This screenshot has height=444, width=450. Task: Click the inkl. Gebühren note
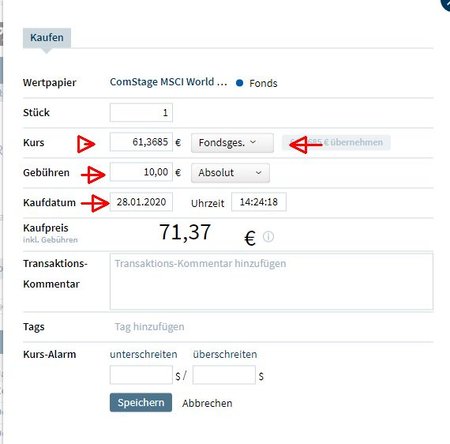point(50,240)
